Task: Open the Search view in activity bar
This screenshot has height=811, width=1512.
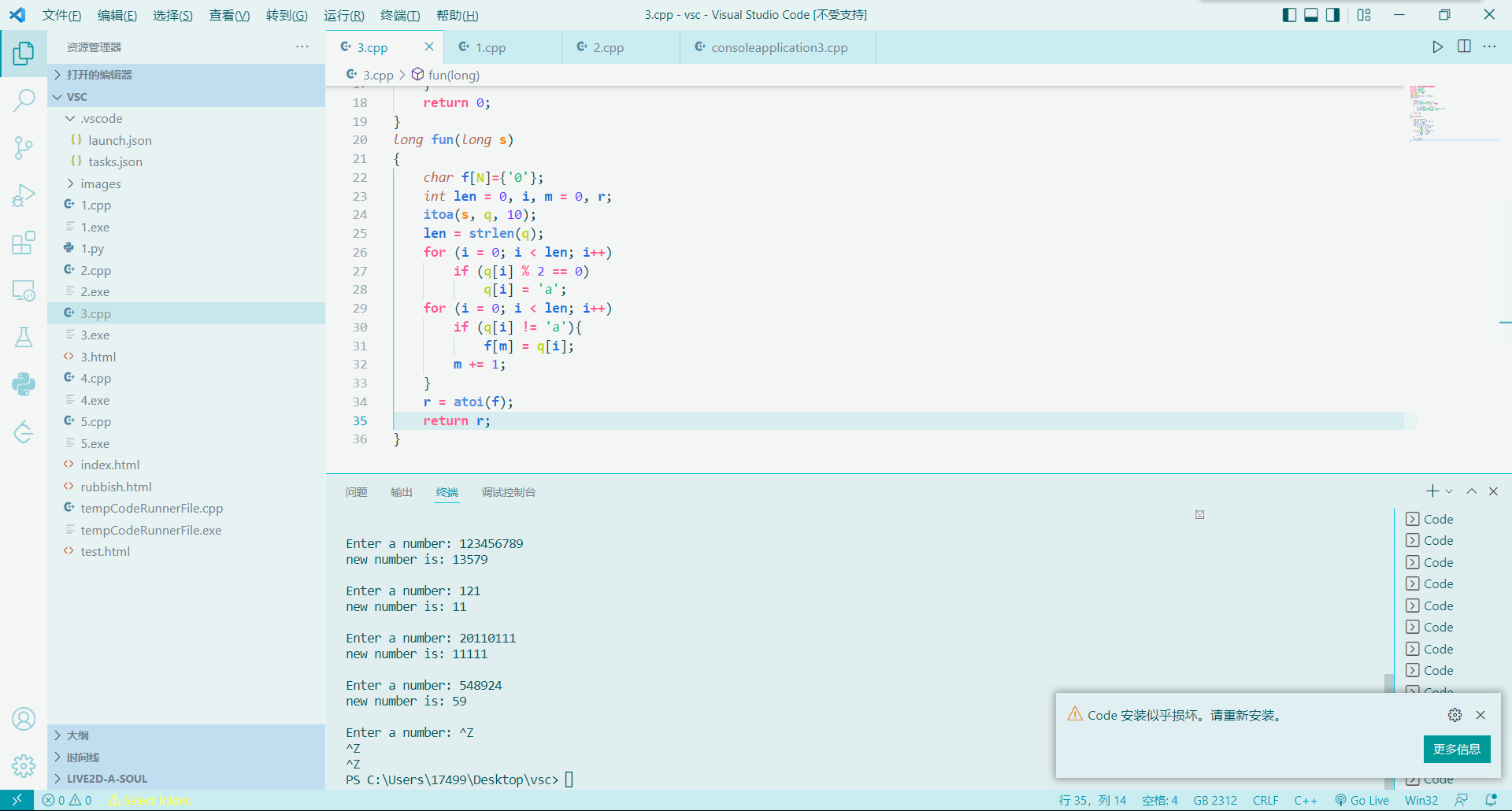Action: pyautogui.click(x=24, y=100)
